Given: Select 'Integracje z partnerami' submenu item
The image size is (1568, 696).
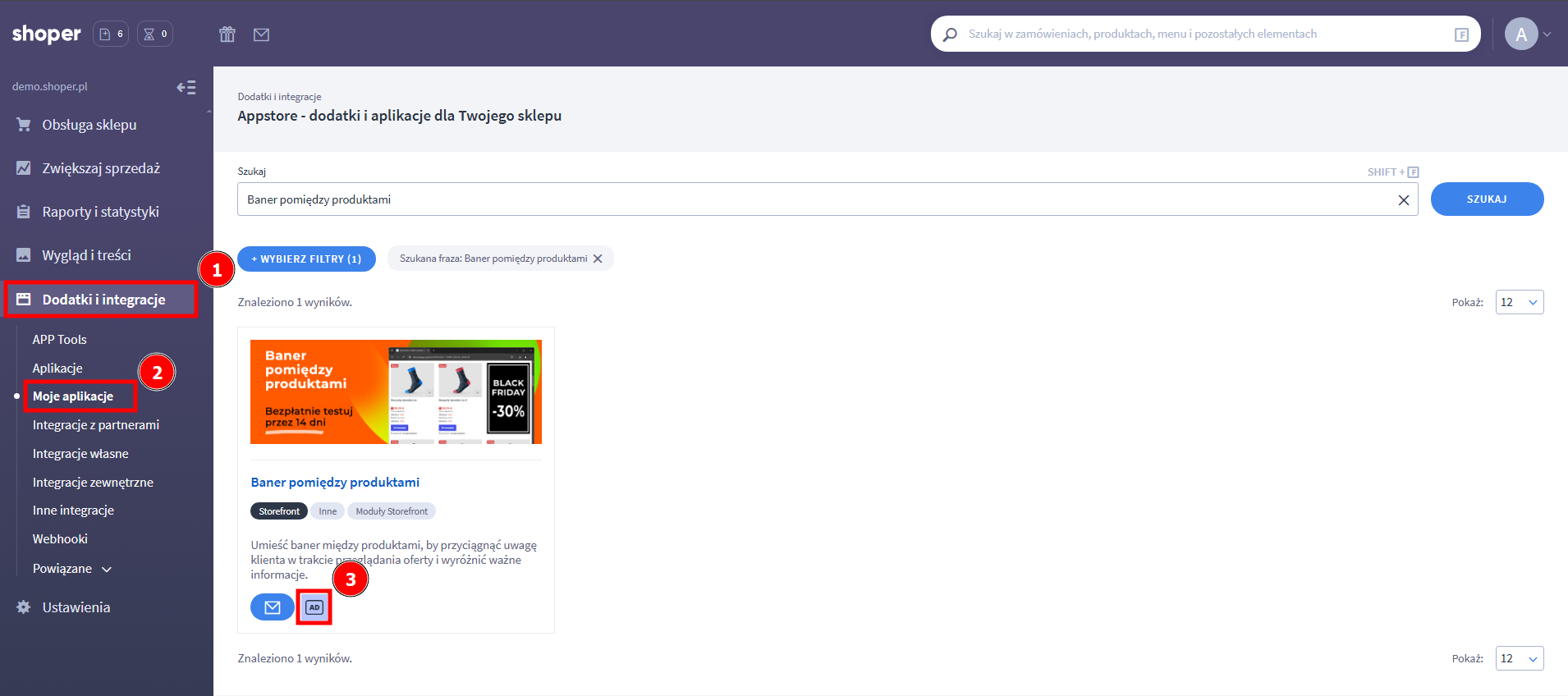Looking at the screenshot, I should tap(96, 425).
